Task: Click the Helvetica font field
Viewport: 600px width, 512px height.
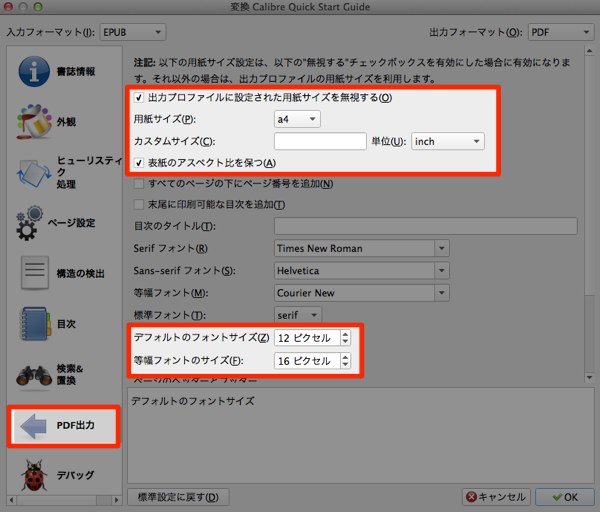Action: (354, 271)
